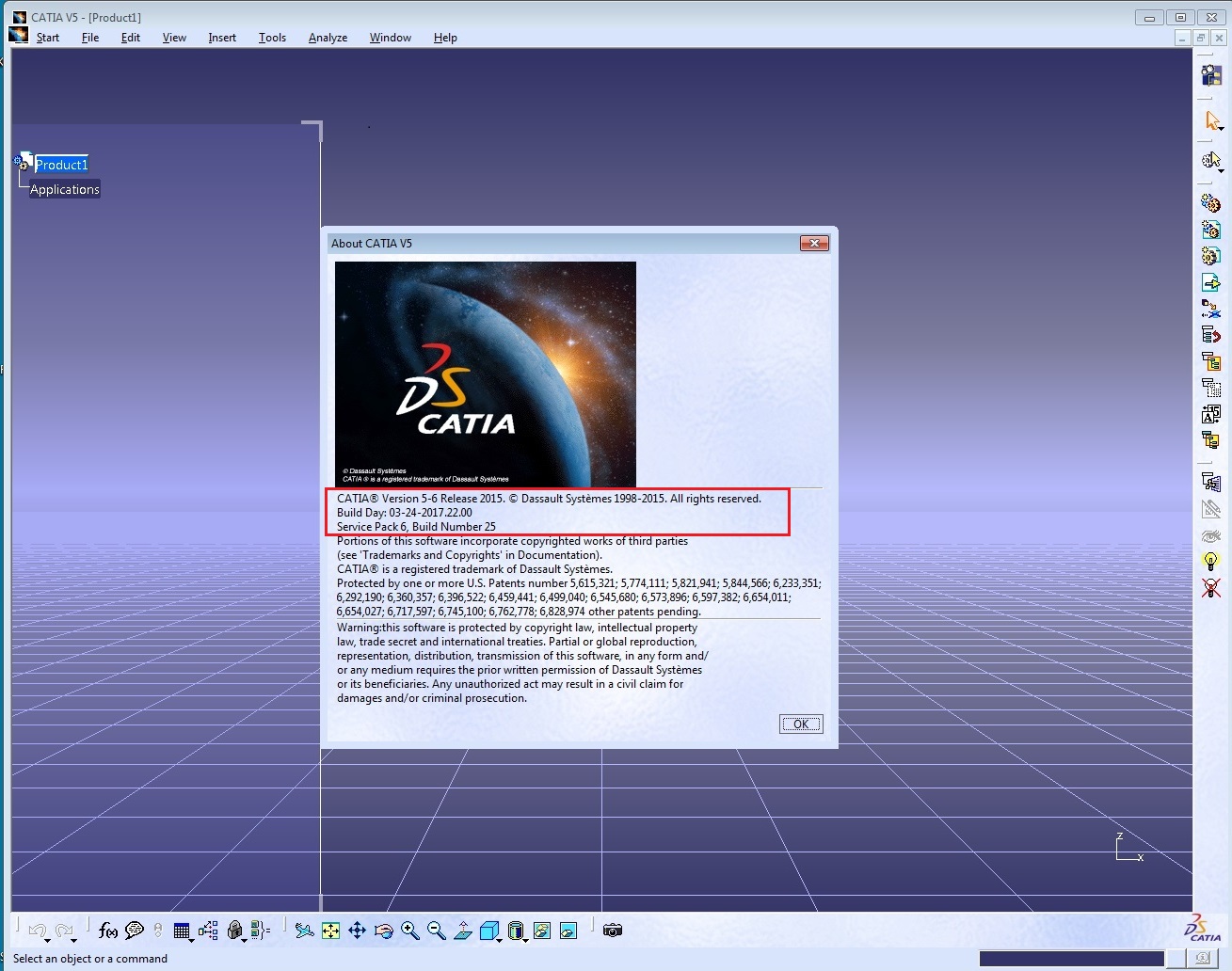Click the CATIA splash image in About dialog

pos(486,374)
